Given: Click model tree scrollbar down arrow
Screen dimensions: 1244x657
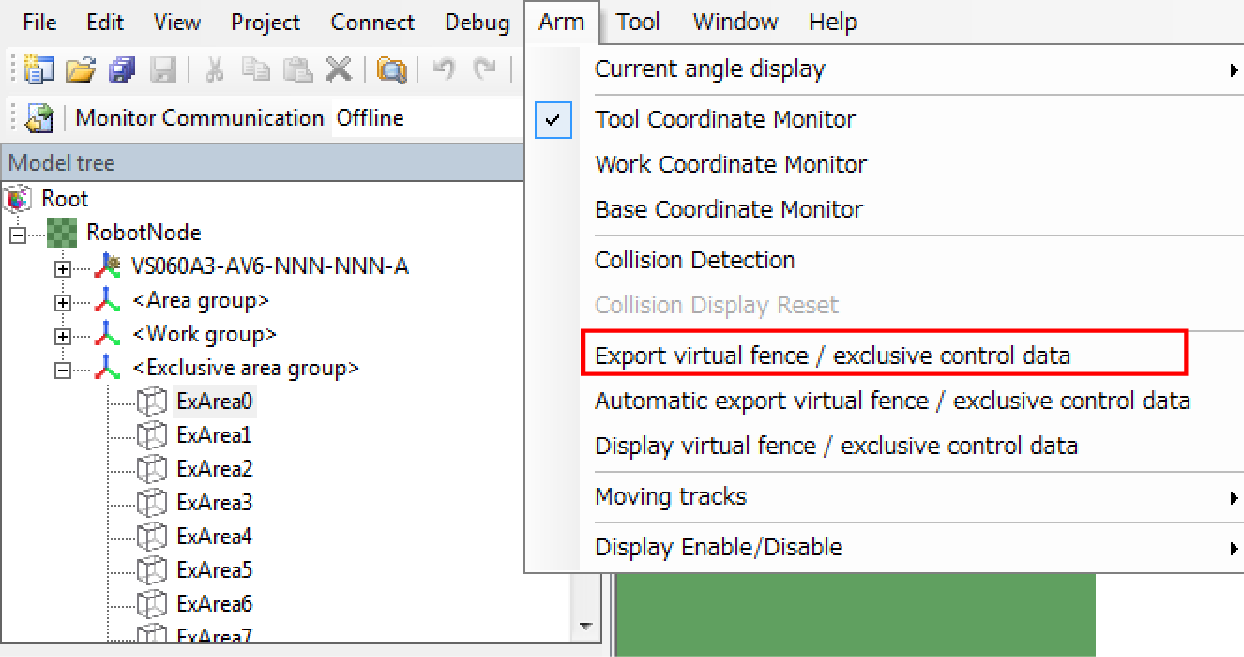Looking at the screenshot, I should click(x=585, y=626).
